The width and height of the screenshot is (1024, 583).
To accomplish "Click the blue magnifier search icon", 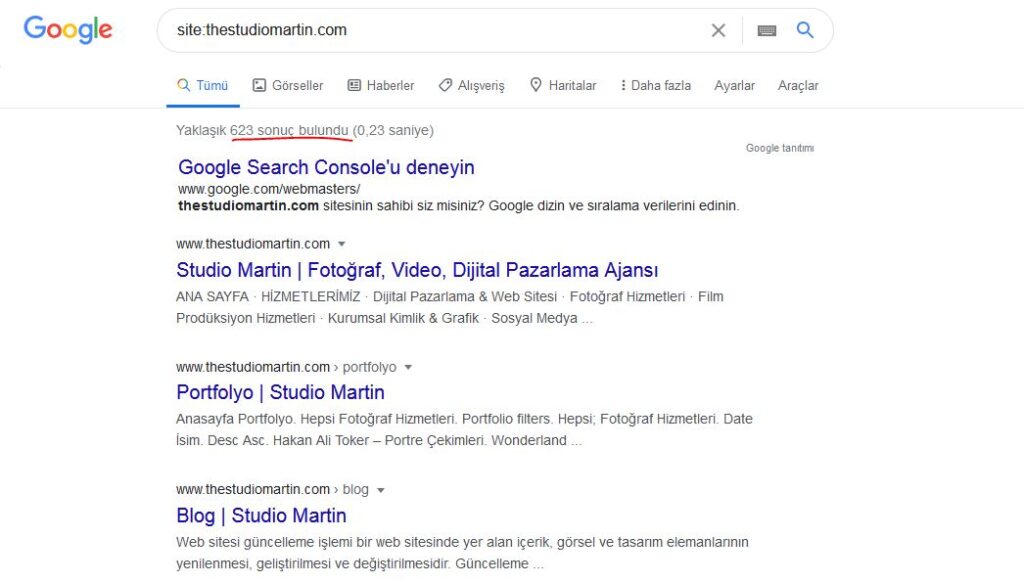I will coord(805,30).
